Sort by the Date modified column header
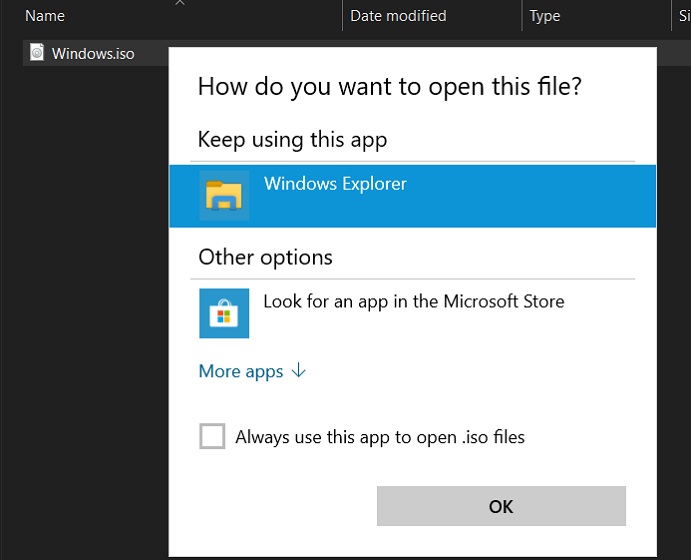The image size is (691, 560). click(398, 16)
